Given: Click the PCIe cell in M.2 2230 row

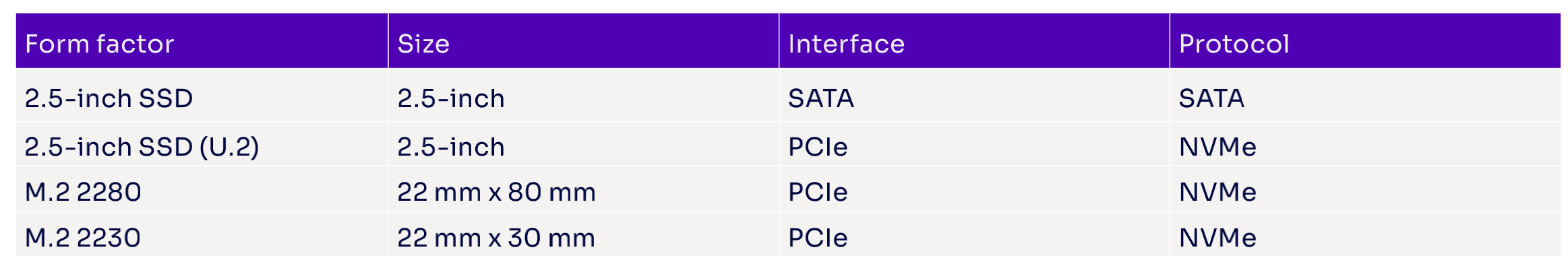Looking at the screenshot, I should click(974, 235).
